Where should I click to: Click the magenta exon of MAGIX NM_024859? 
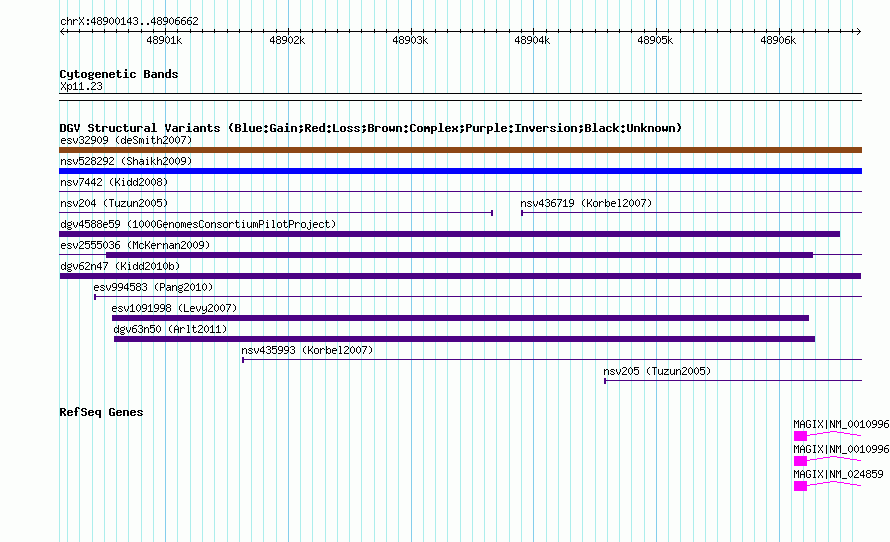[800, 486]
